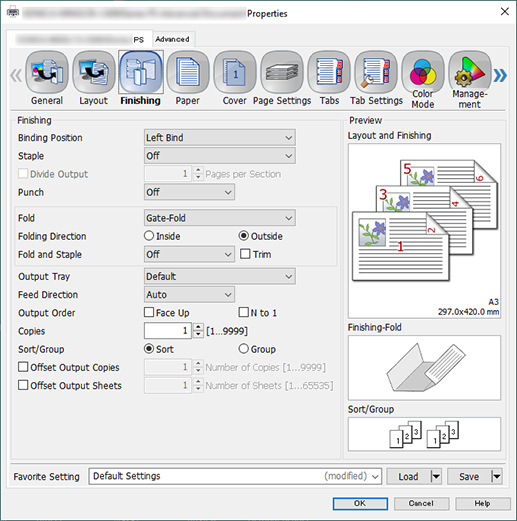Image resolution: width=517 pixels, height=521 pixels.
Task: Enable the Trim checkbox
Action: [245, 254]
